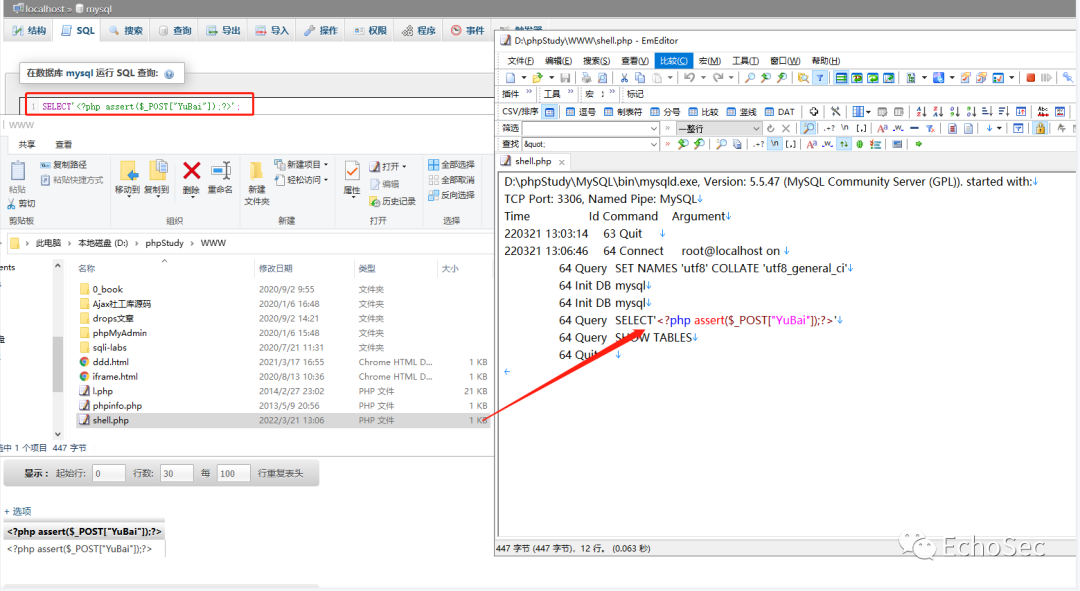Screen dimensions: 1080x591
Task: Toggle match case Aa in the filter bar
Action: 882,128
